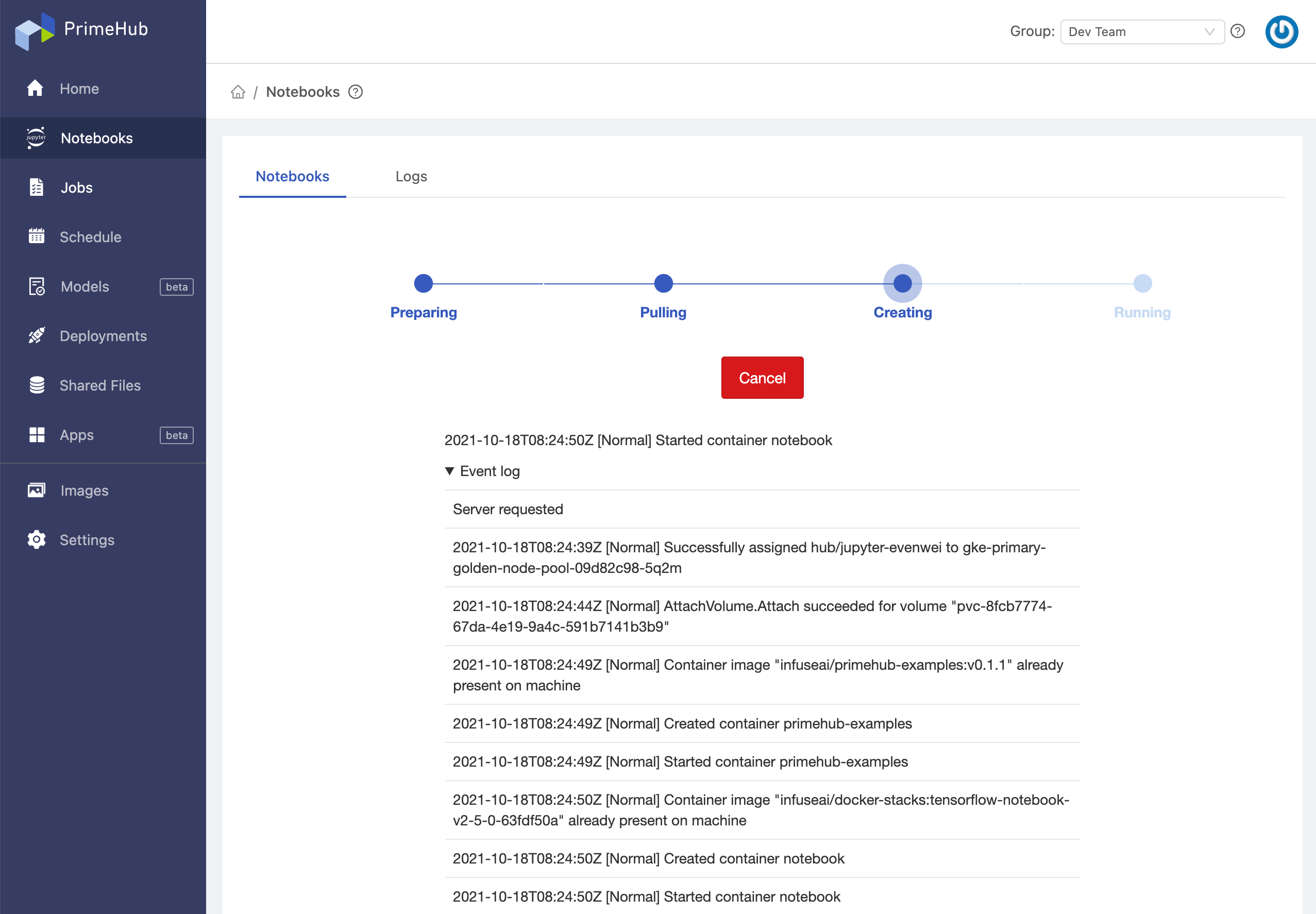Click the Home house icon in sidebar

36,88
